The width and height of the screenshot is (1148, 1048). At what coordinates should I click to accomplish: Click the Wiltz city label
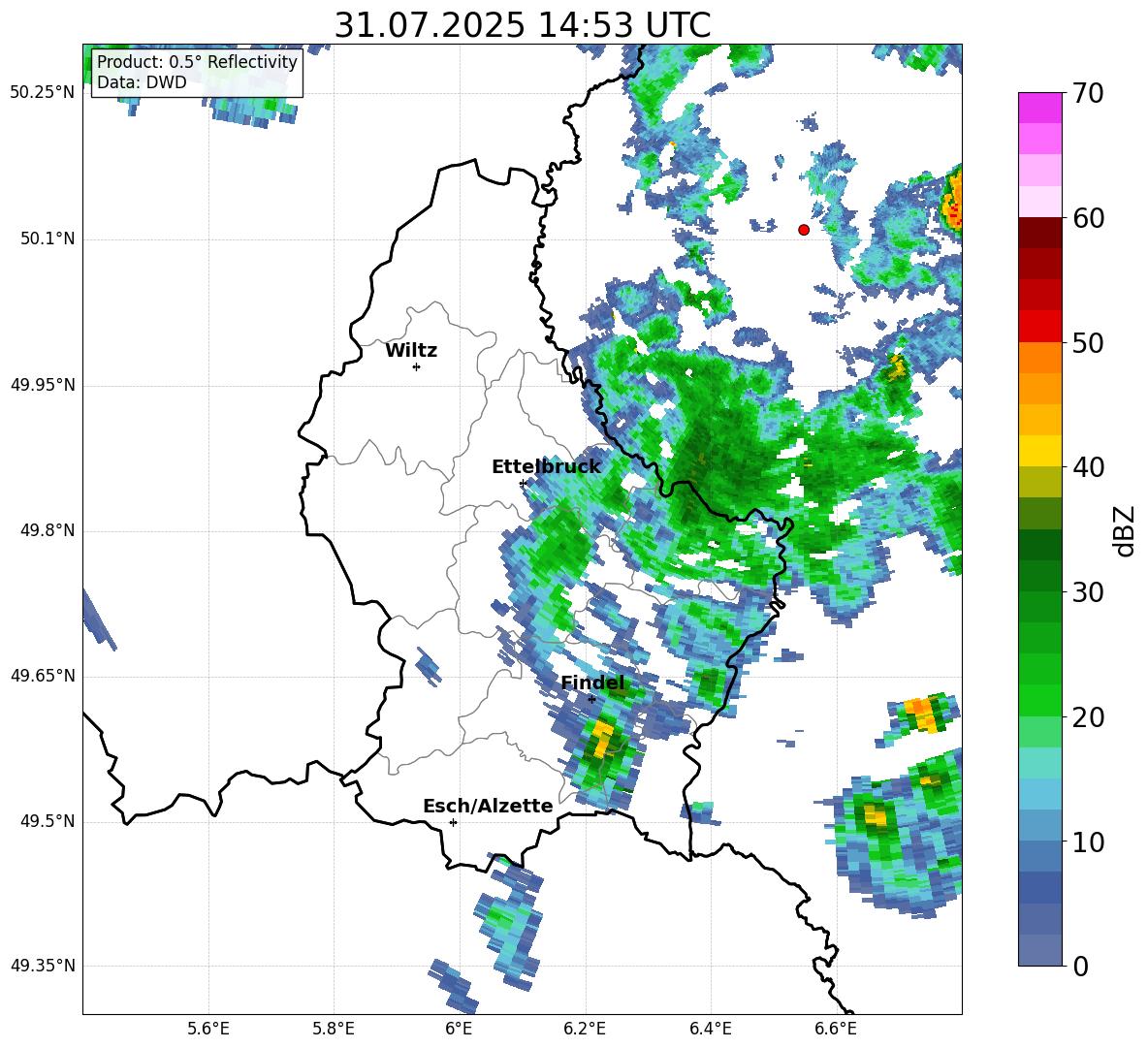tap(411, 351)
